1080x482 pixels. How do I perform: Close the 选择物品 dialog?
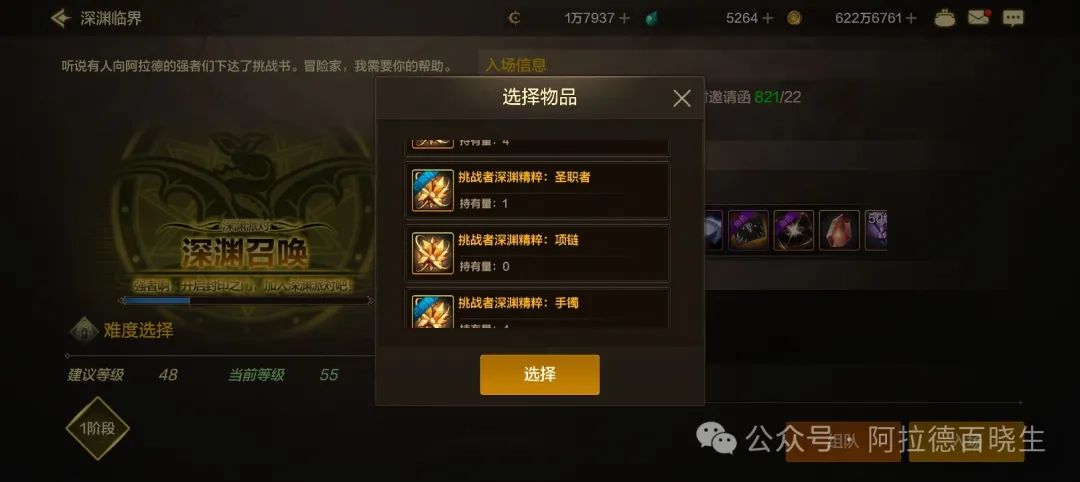(x=681, y=98)
